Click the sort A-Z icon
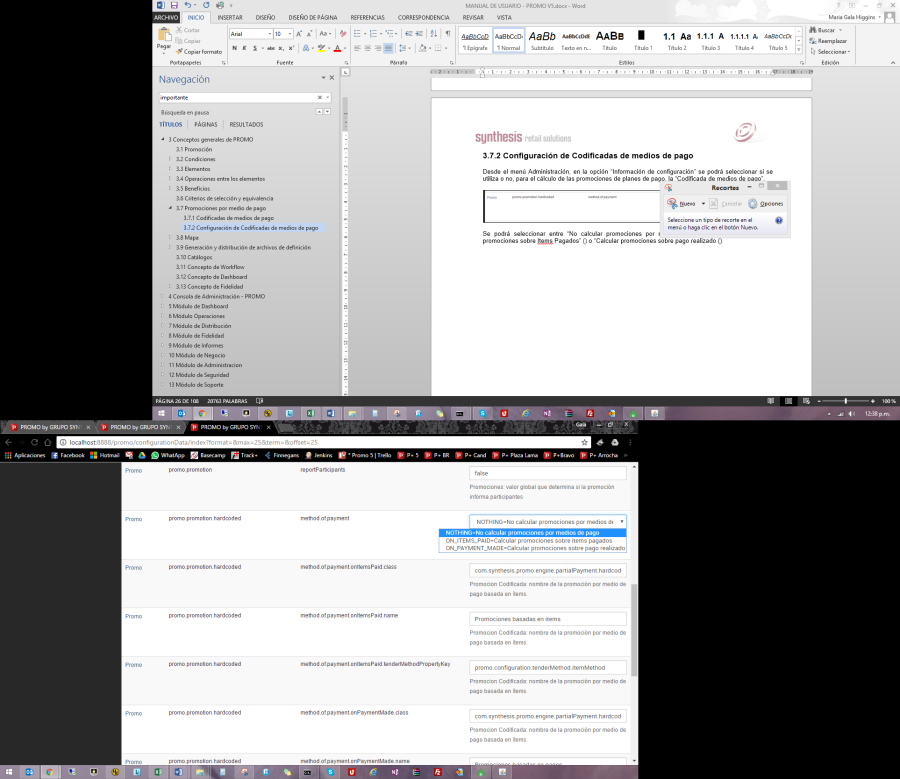The image size is (900, 779). (x=433, y=34)
